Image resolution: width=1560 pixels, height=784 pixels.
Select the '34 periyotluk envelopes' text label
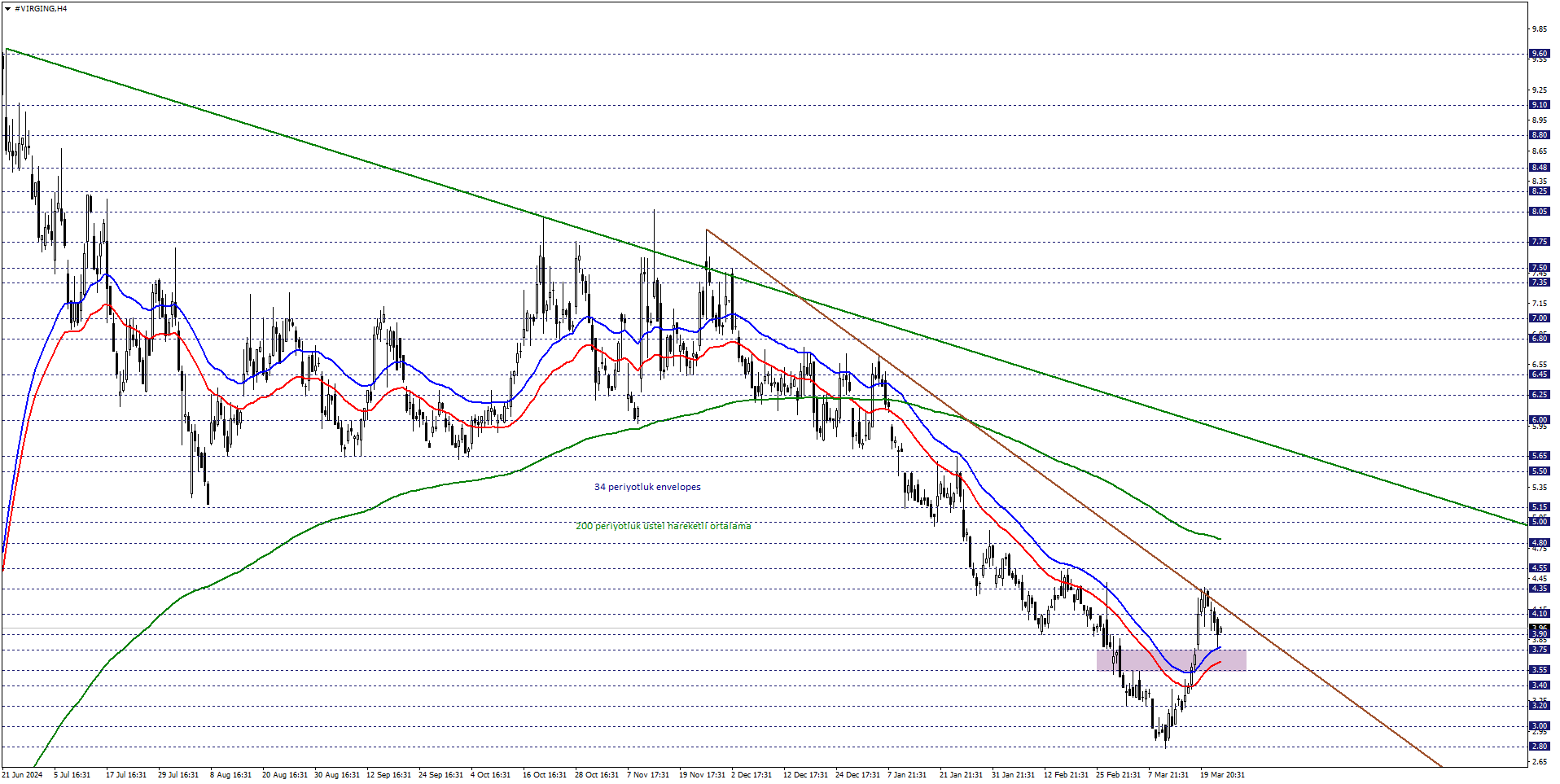pyautogui.click(x=647, y=487)
